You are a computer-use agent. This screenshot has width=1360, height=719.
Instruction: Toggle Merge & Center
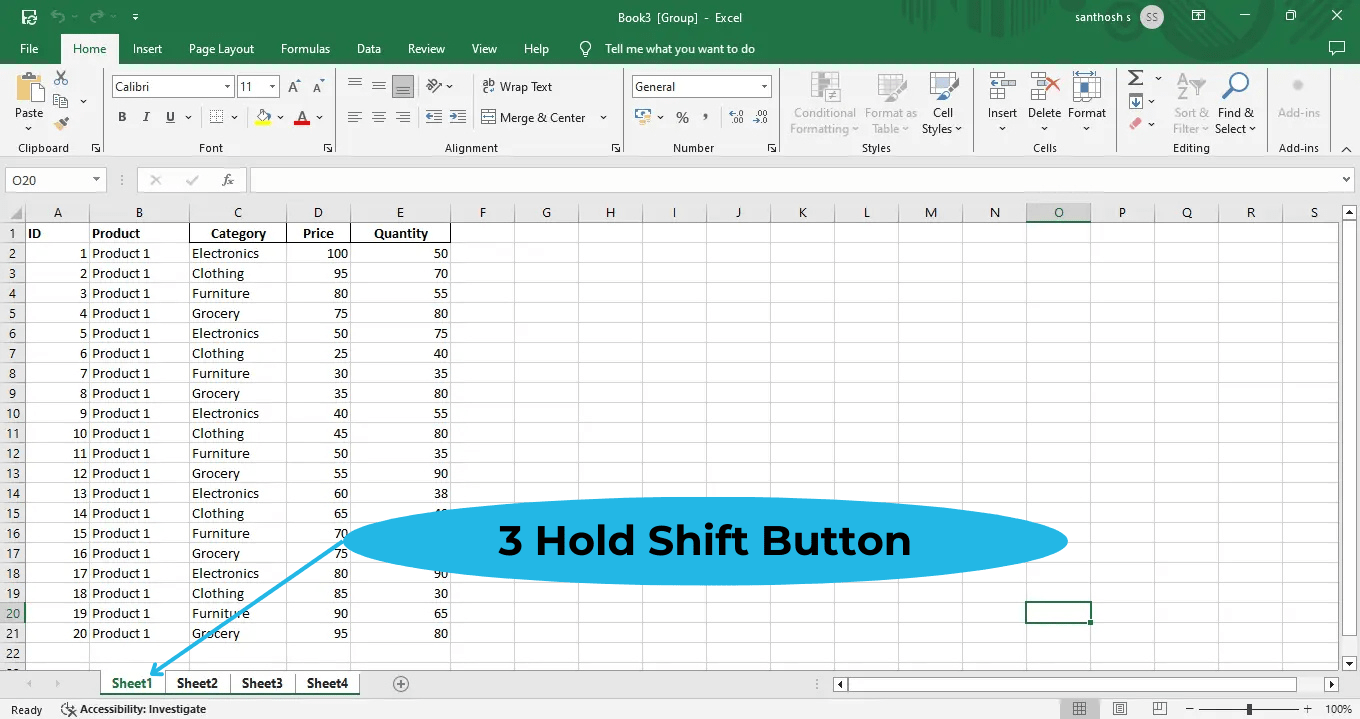coord(537,117)
